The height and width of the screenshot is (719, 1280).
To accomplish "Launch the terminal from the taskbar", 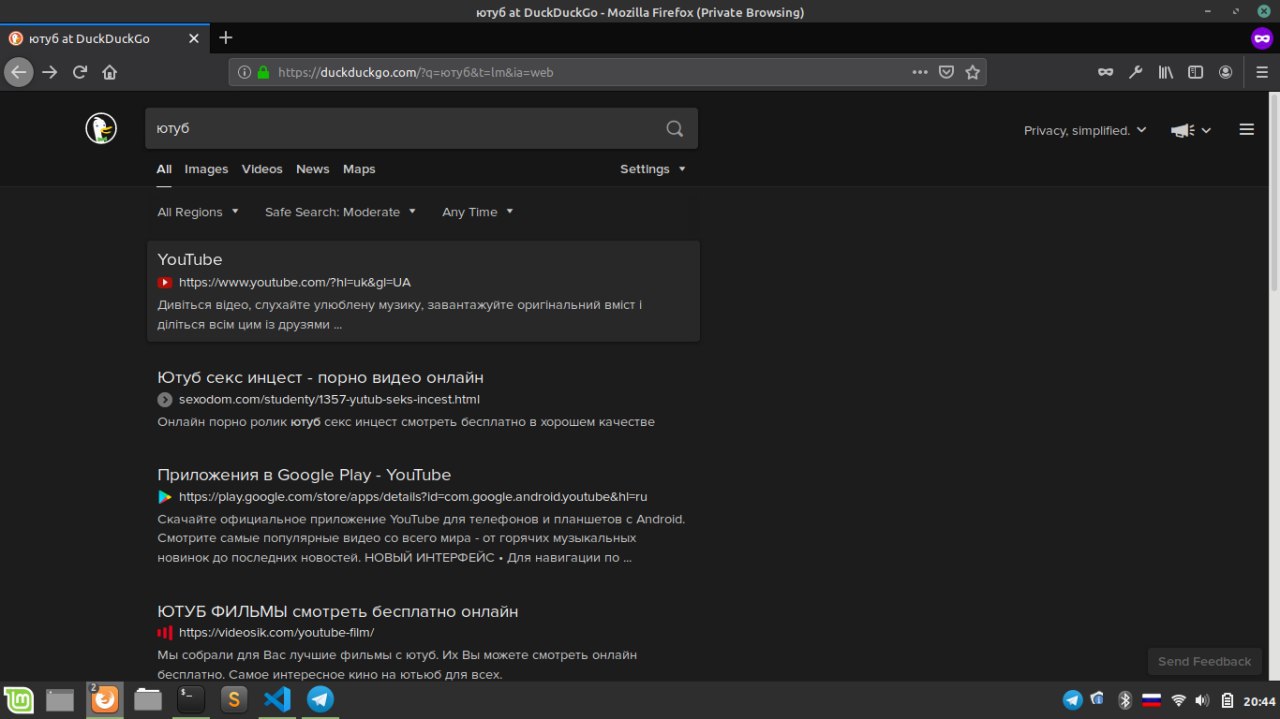I will pos(191,700).
